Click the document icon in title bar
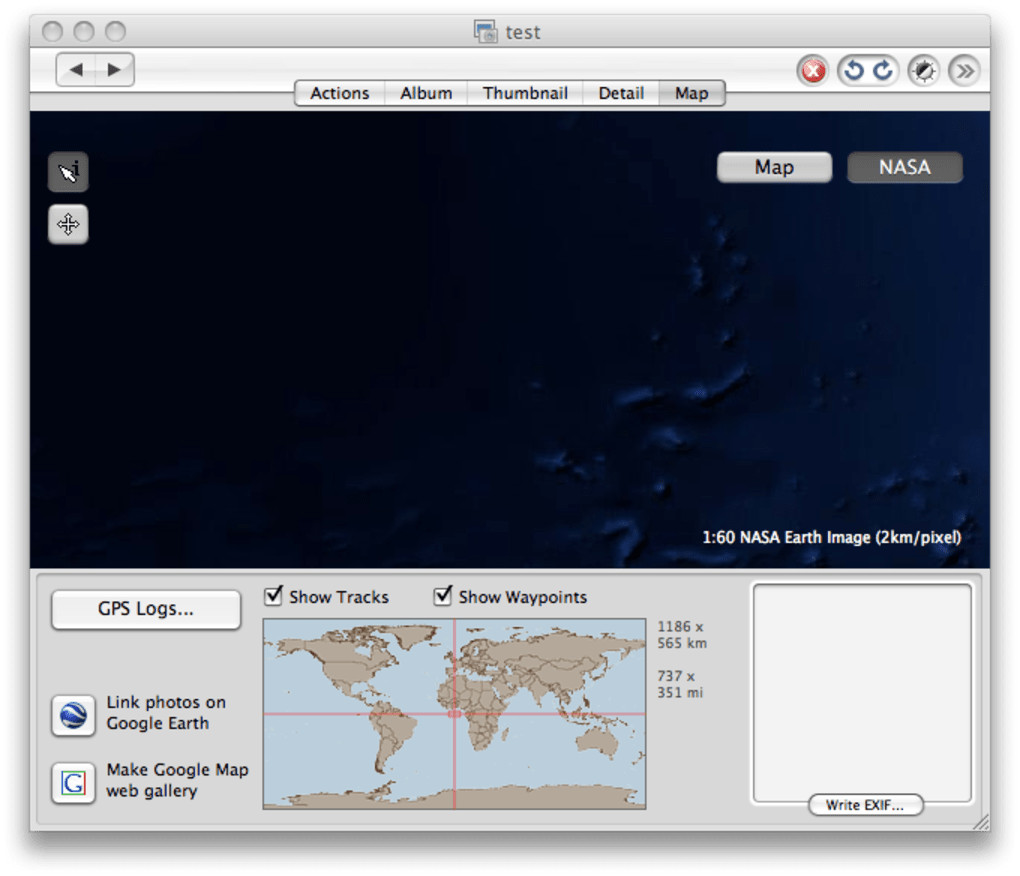This screenshot has width=1020, height=876. tap(485, 31)
